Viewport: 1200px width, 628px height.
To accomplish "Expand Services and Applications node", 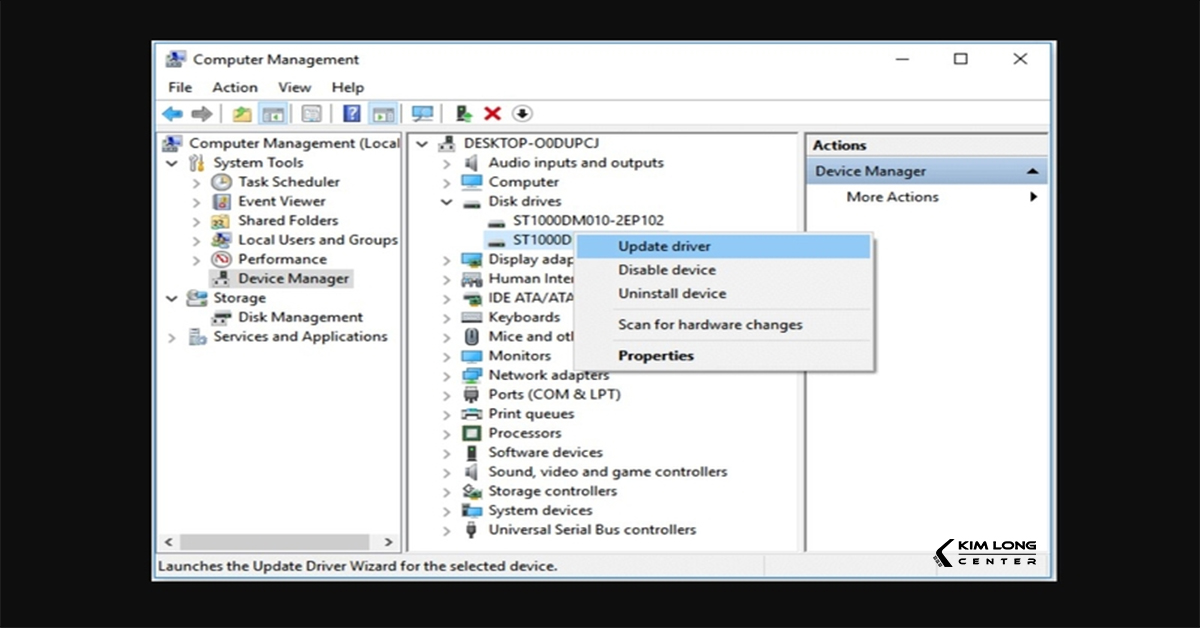I will click(172, 338).
